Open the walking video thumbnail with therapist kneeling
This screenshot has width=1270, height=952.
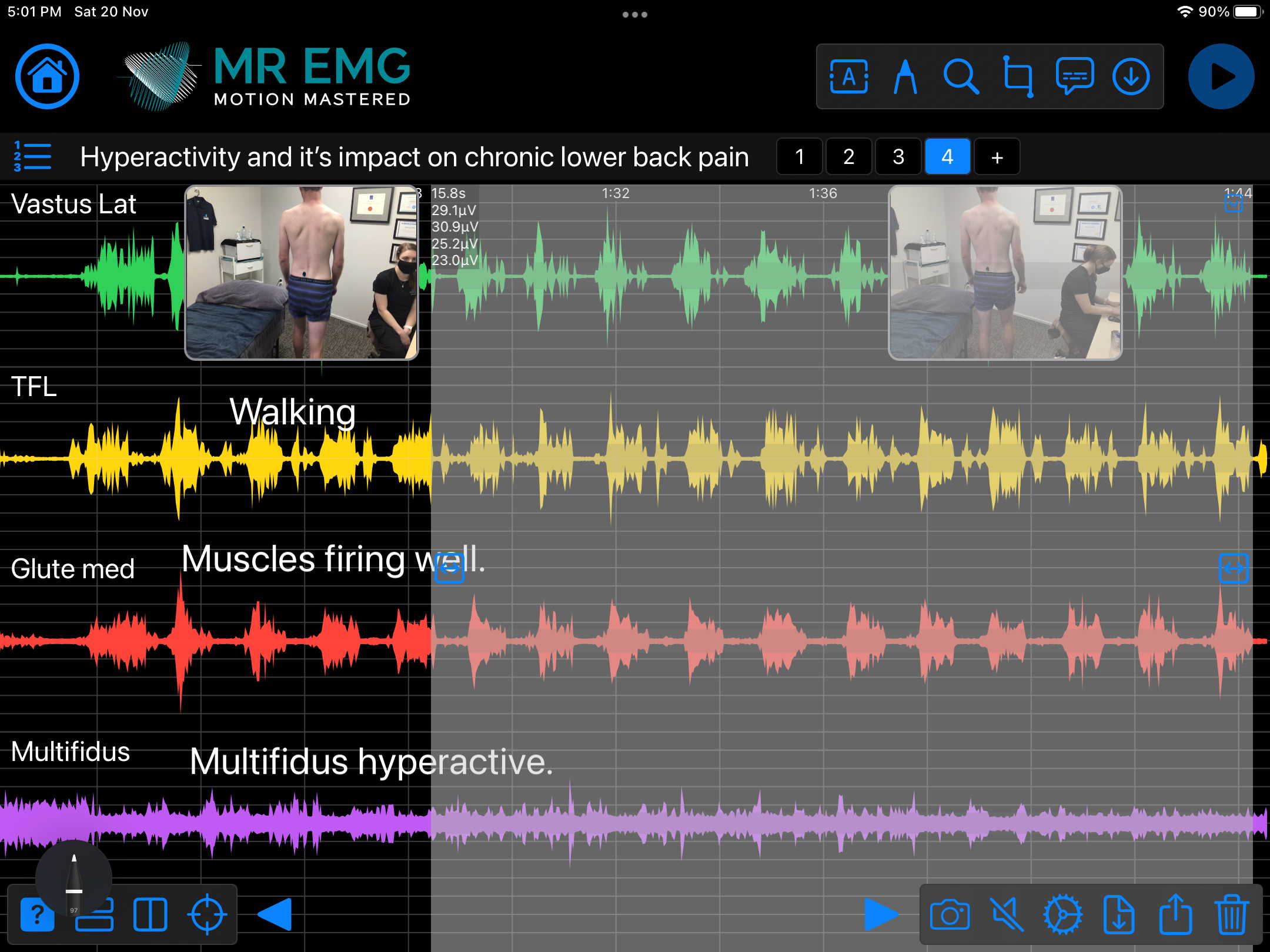click(302, 273)
